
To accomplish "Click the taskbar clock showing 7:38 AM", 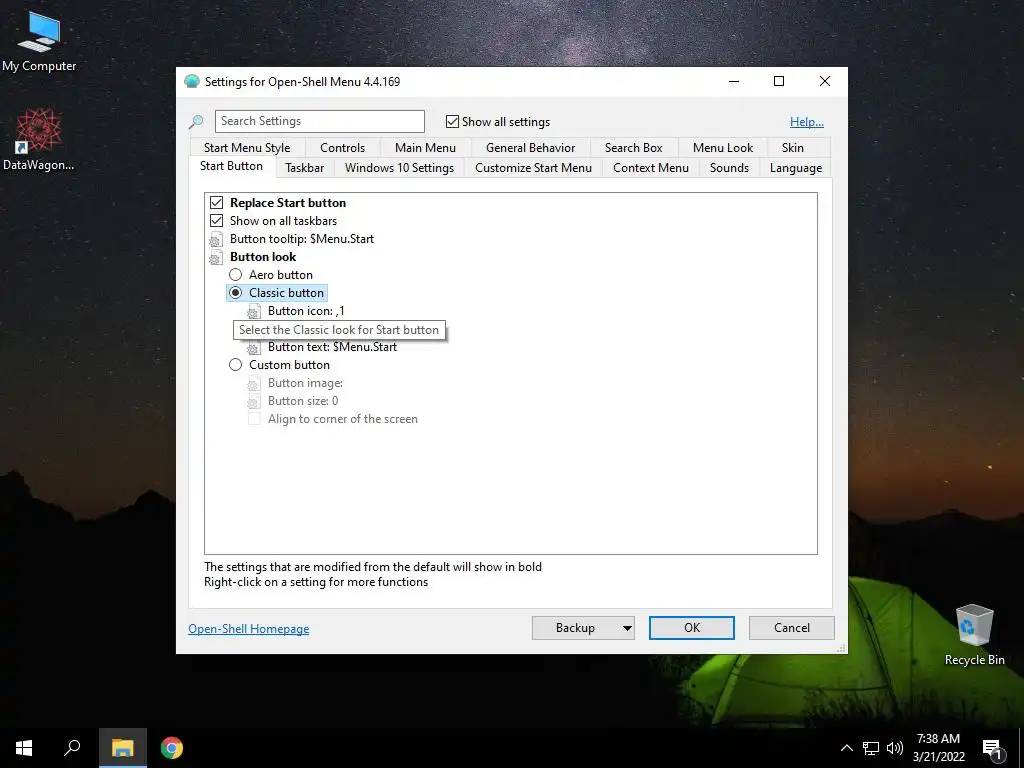I will (x=938, y=748).
